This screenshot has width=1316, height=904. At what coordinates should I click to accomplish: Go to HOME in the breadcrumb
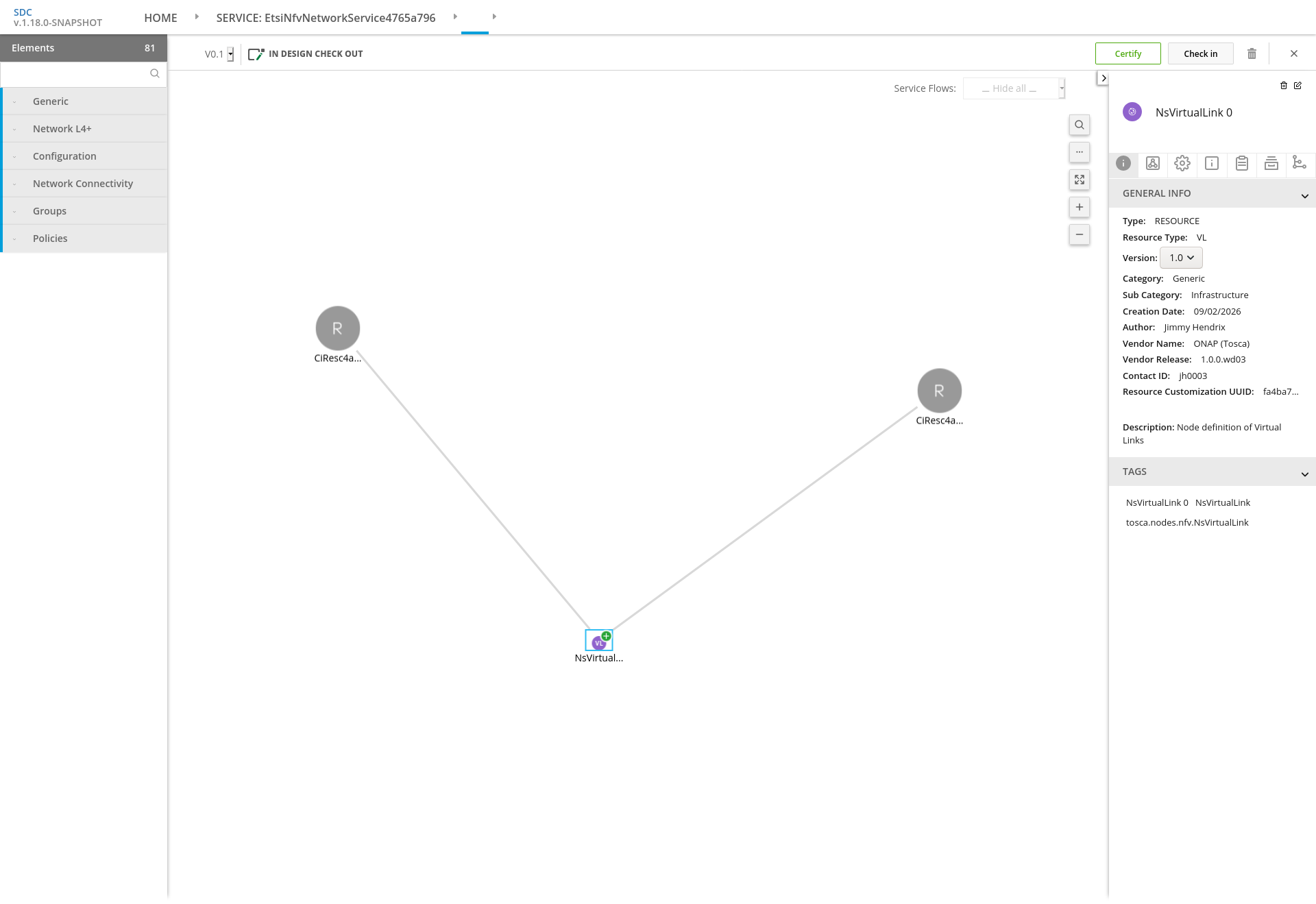click(160, 18)
